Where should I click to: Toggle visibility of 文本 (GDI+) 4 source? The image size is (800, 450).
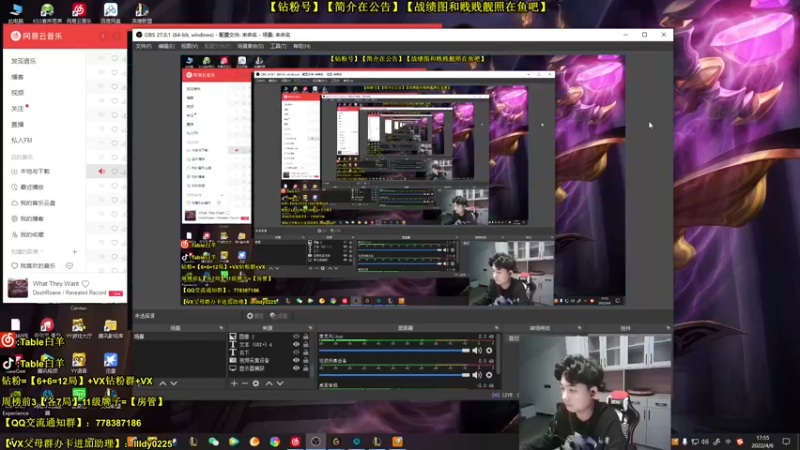pos(296,344)
